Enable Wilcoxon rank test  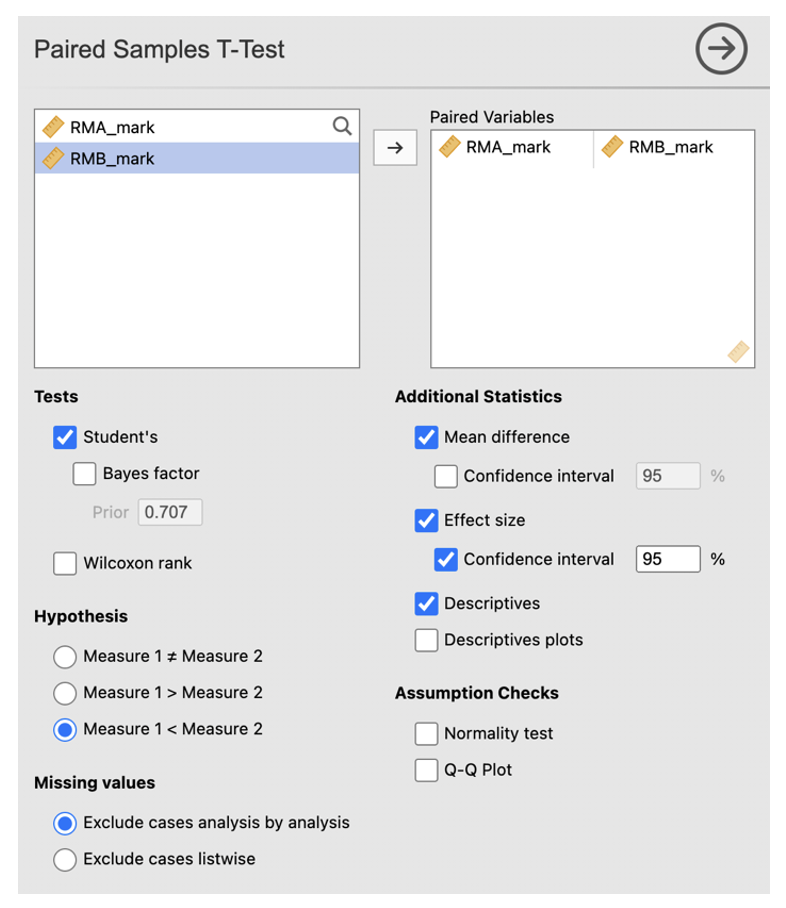pos(65,563)
